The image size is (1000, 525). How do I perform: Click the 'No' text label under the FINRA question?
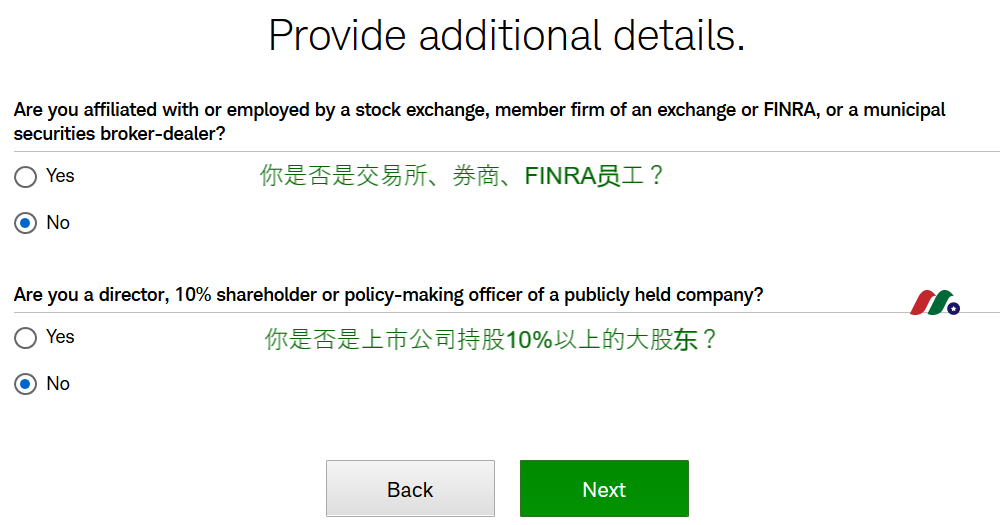pos(58,223)
